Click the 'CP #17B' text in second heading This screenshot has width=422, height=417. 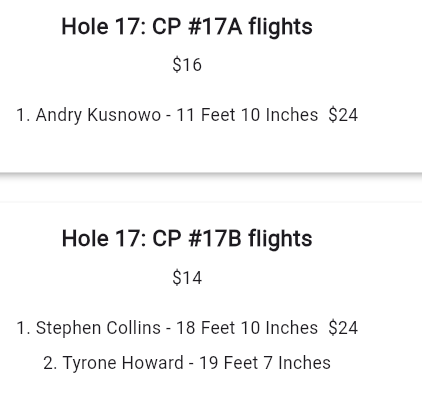click(197, 239)
